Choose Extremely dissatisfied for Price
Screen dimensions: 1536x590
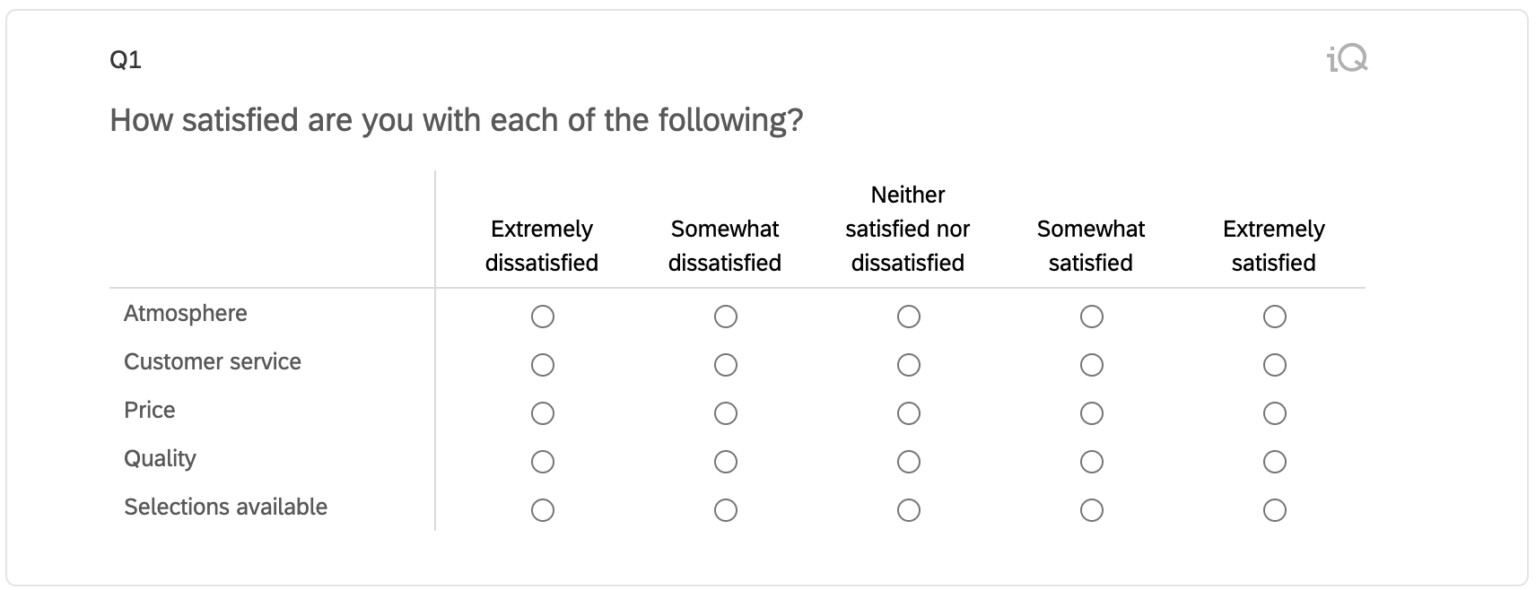(x=542, y=413)
